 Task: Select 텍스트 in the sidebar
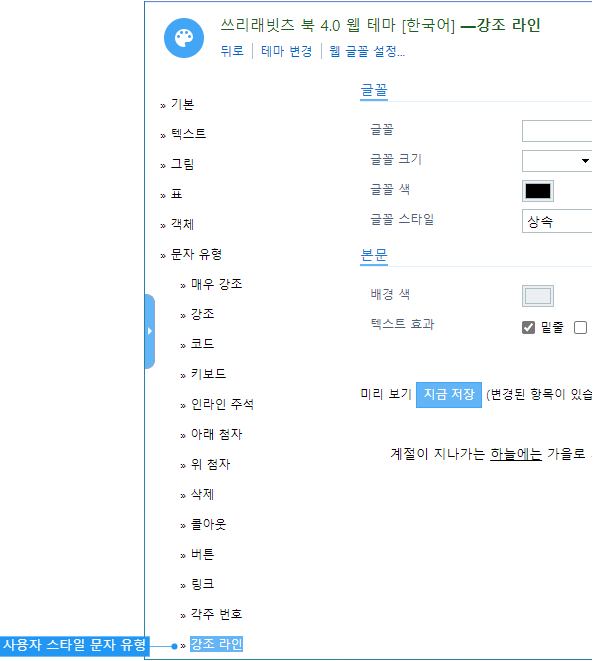pos(188,134)
